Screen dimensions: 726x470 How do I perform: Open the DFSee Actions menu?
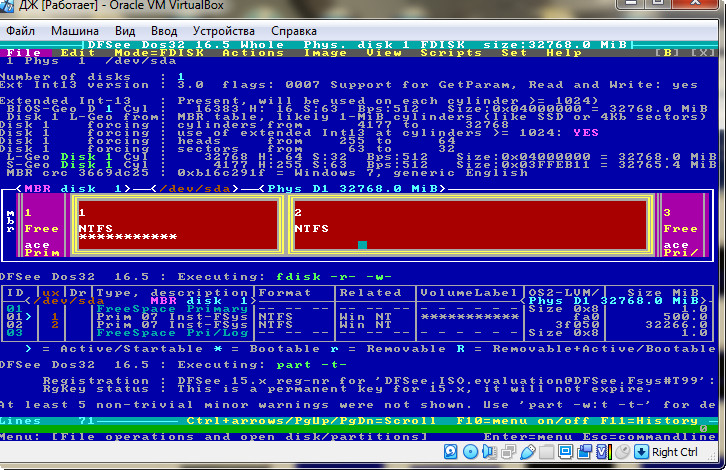252,53
